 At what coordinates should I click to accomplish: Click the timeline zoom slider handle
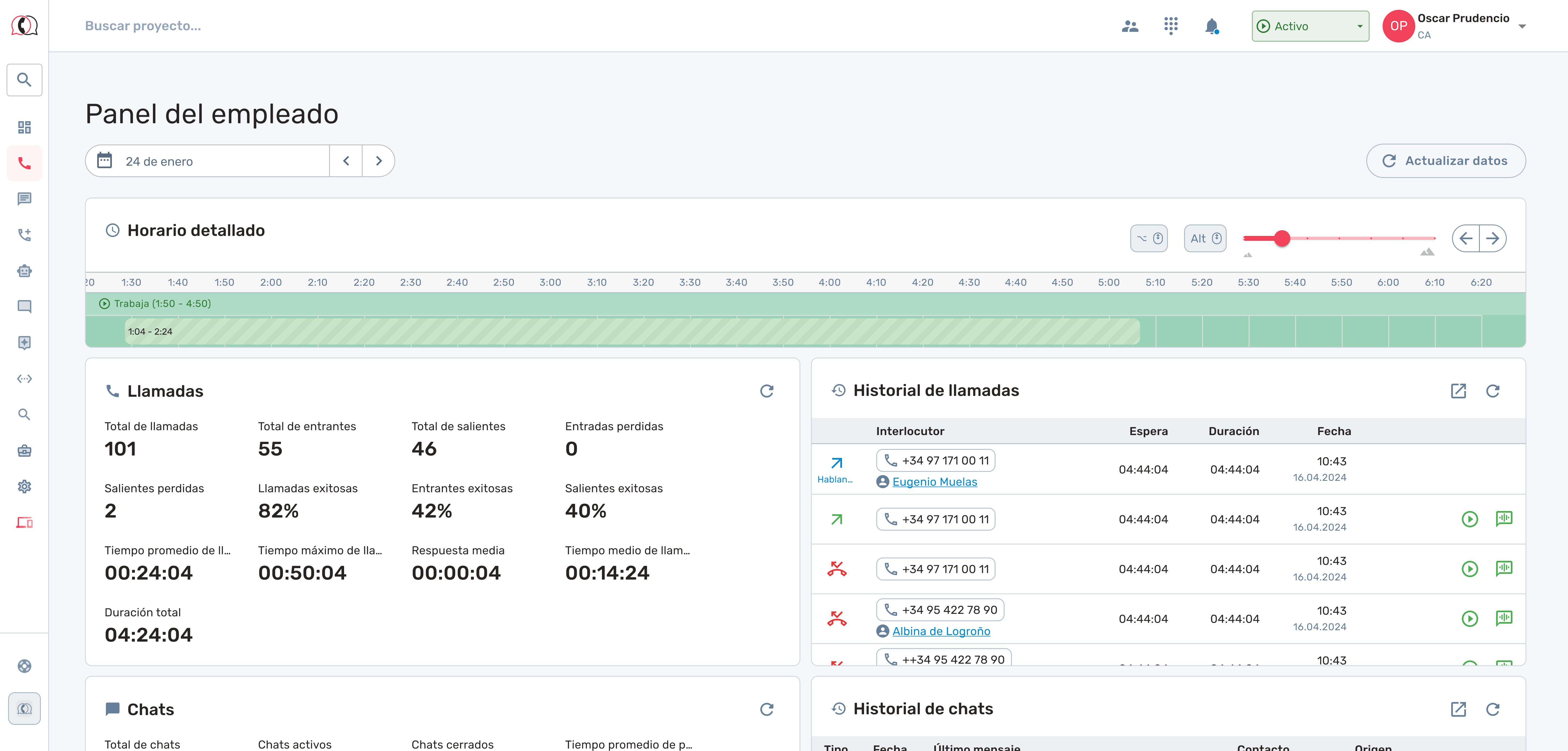(x=1282, y=239)
